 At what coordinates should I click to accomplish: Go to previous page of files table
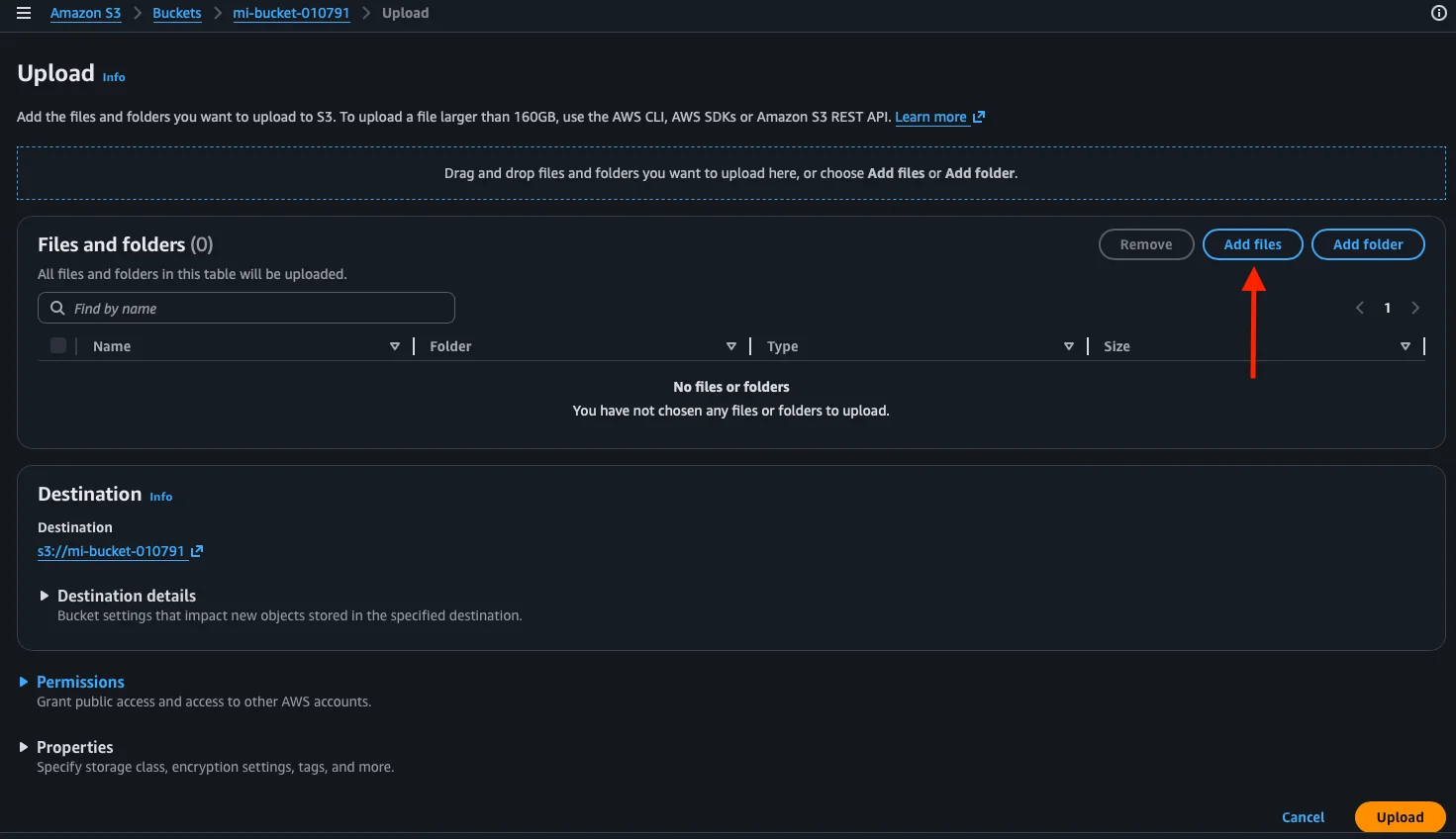pyautogui.click(x=1360, y=308)
